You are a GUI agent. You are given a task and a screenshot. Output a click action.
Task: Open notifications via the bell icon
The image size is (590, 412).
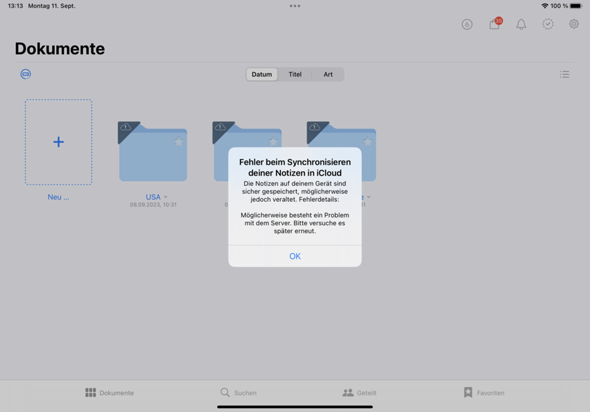point(521,24)
